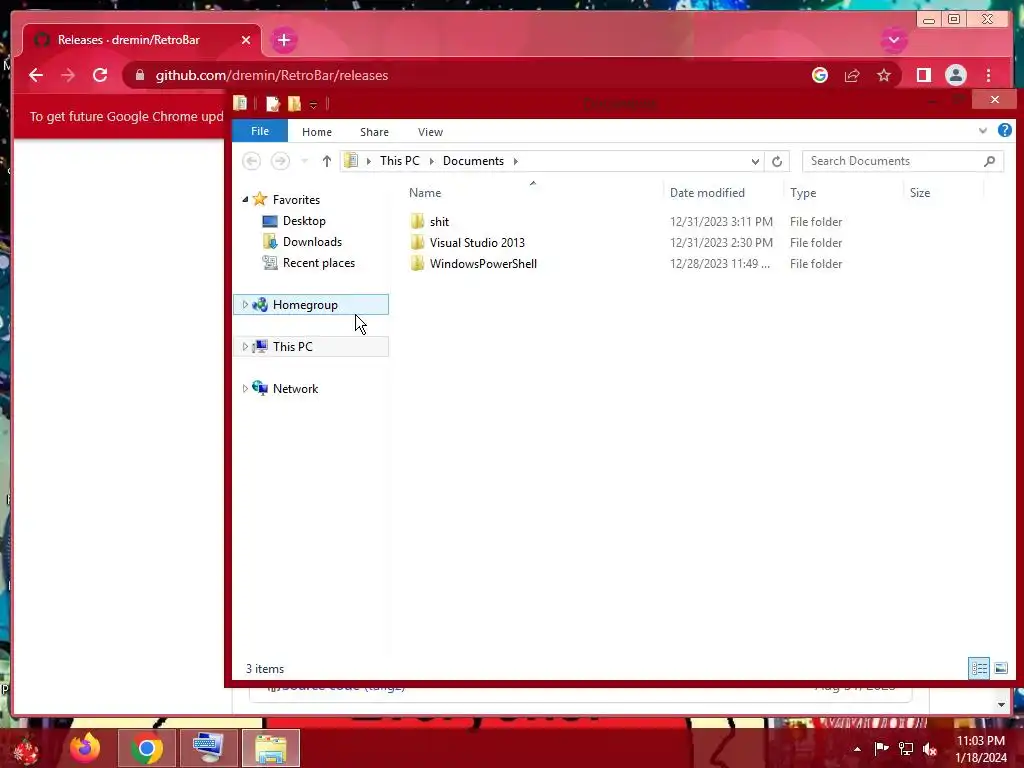Click Google icon in Chrome toolbar

pos(820,75)
